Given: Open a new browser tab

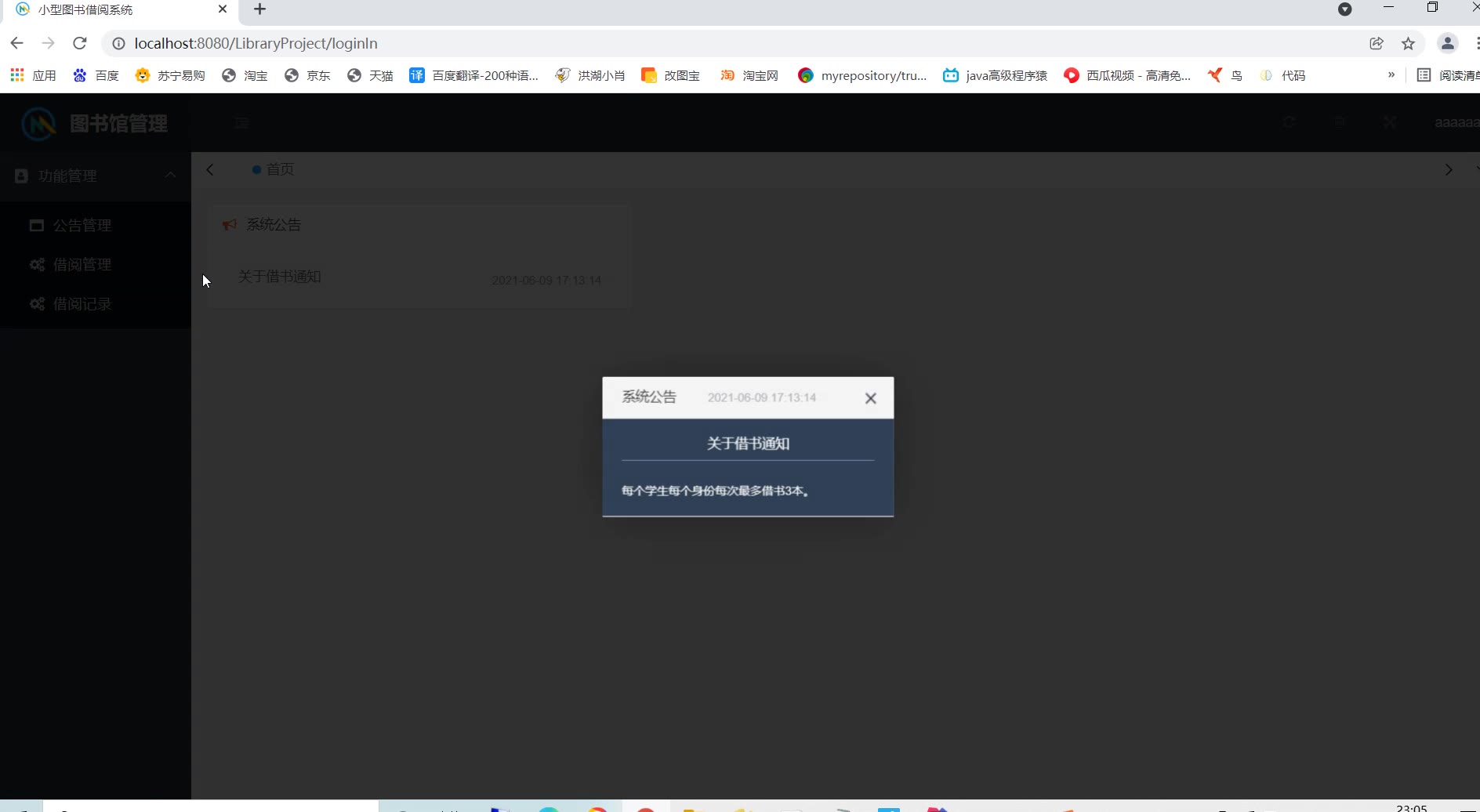Looking at the screenshot, I should 260,9.
